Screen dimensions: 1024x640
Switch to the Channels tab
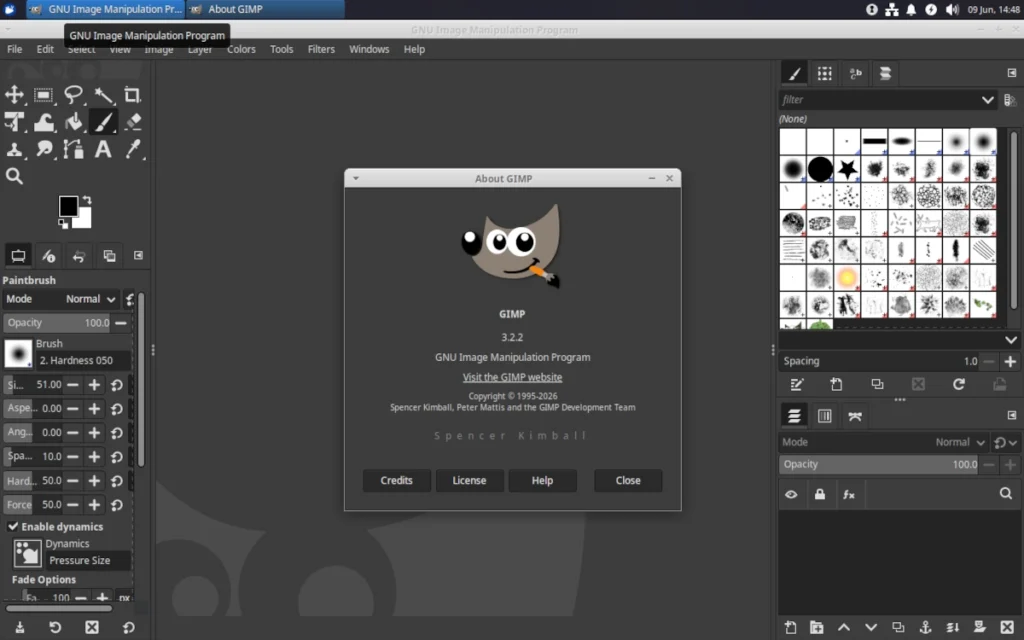click(x=825, y=415)
